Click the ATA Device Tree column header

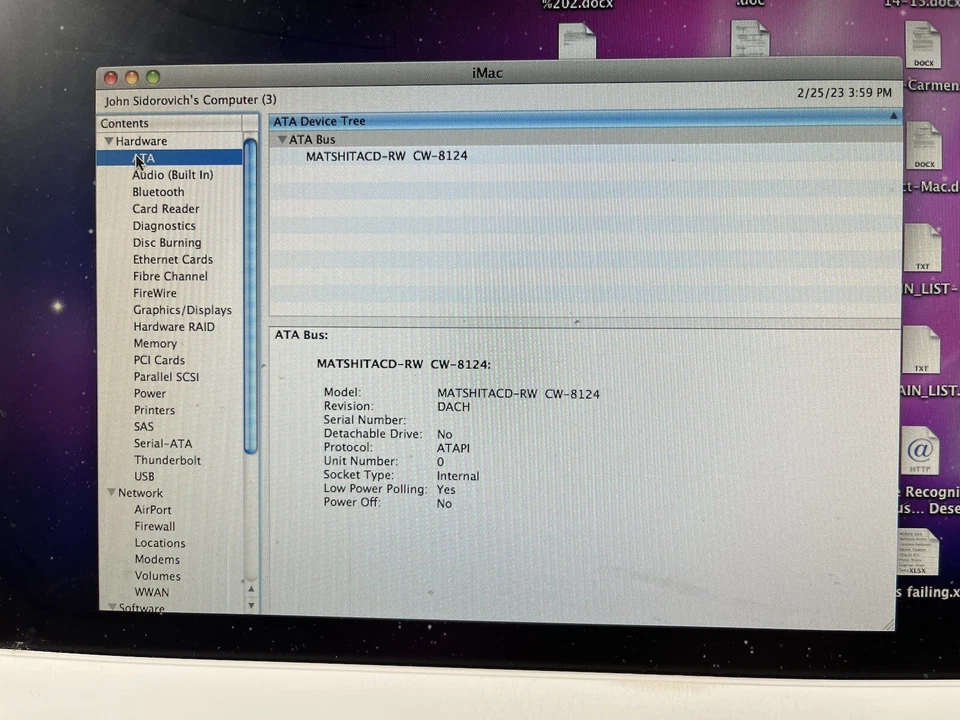tap(319, 121)
